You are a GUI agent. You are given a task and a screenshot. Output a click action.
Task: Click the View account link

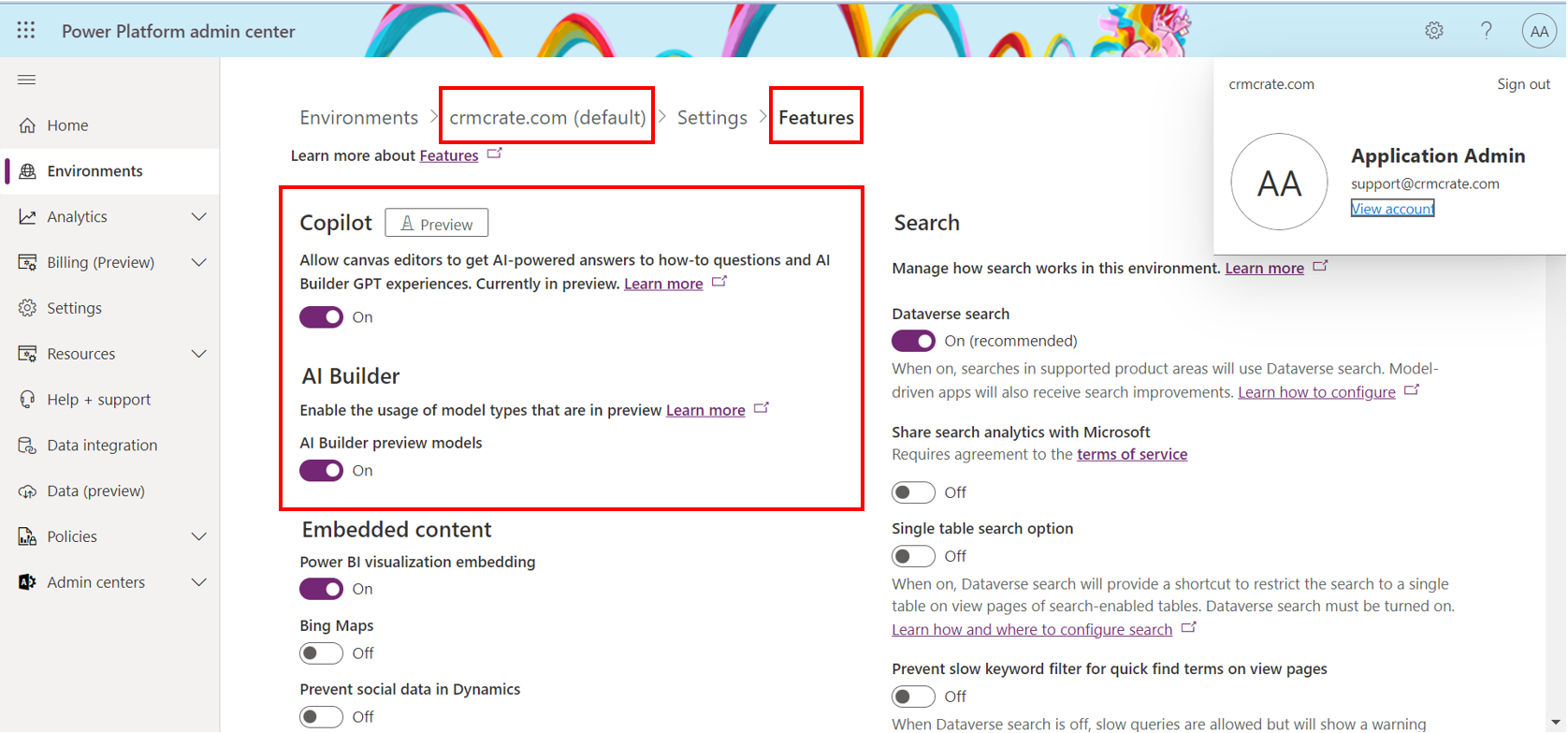pyautogui.click(x=1391, y=209)
